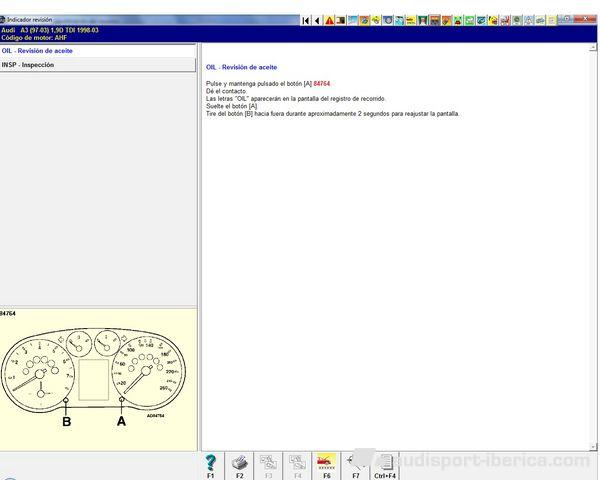The width and height of the screenshot is (600, 480).
Task: Click the F6 red car icon
Action: click(x=326, y=466)
